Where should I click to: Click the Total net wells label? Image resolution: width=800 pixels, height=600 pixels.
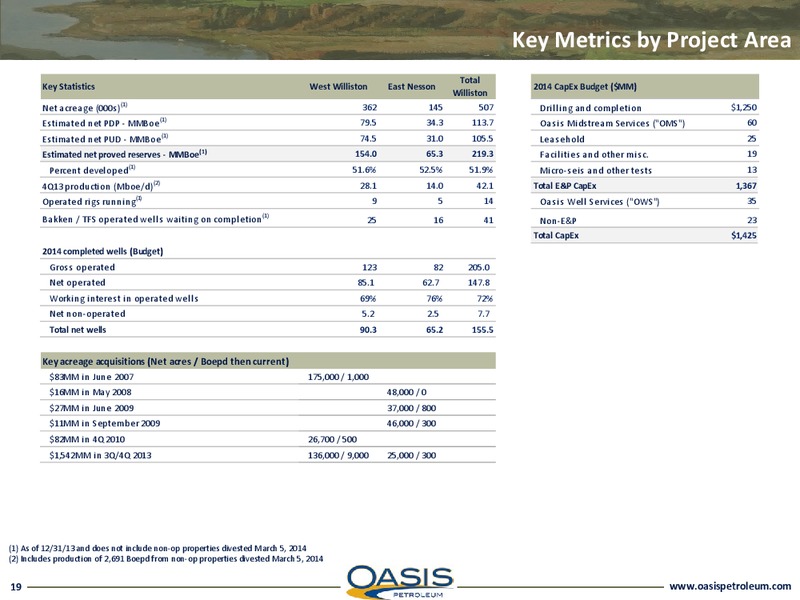(x=78, y=329)
